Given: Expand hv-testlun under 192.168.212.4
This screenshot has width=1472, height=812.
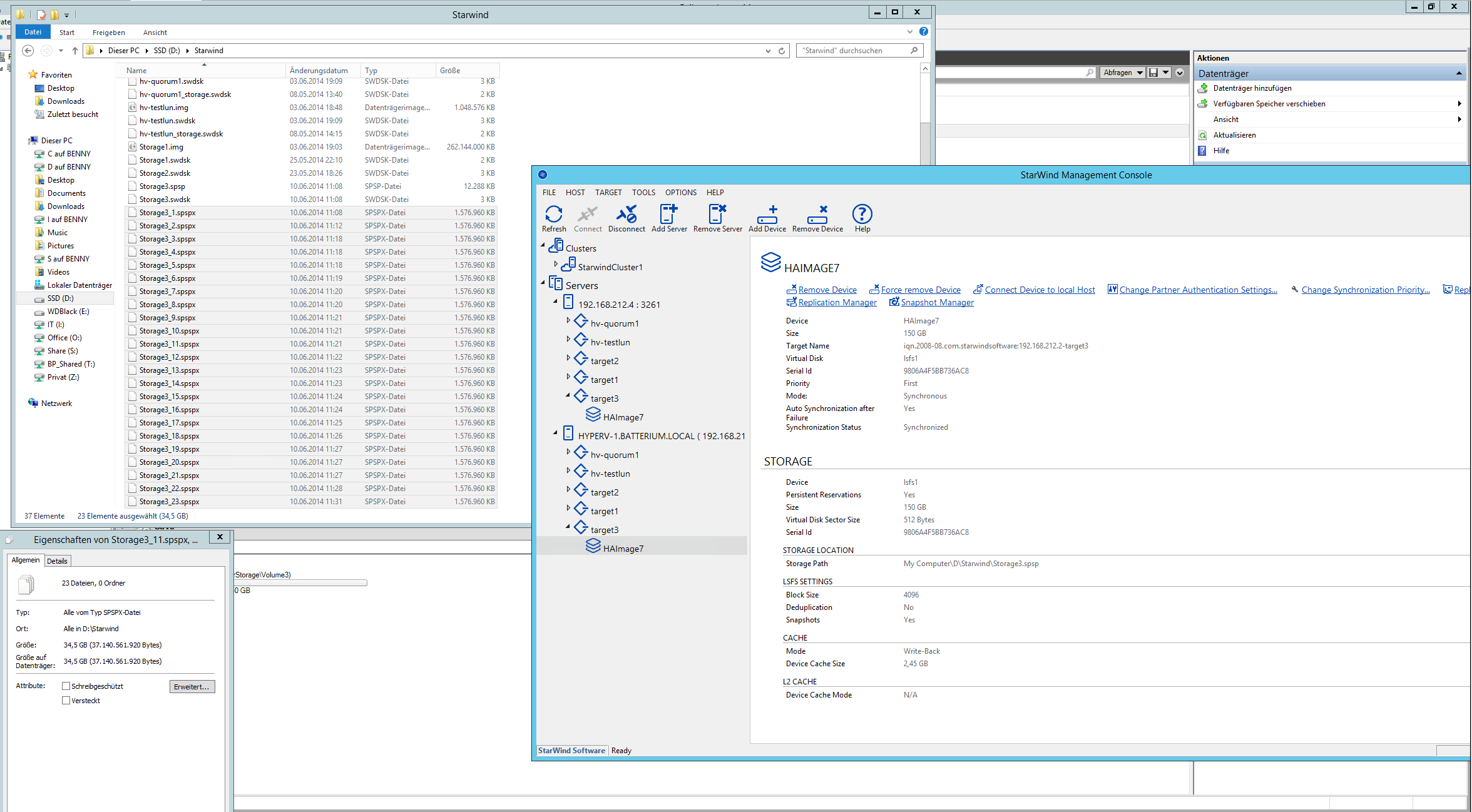Looking at the screenshot, I should point(568,339).
